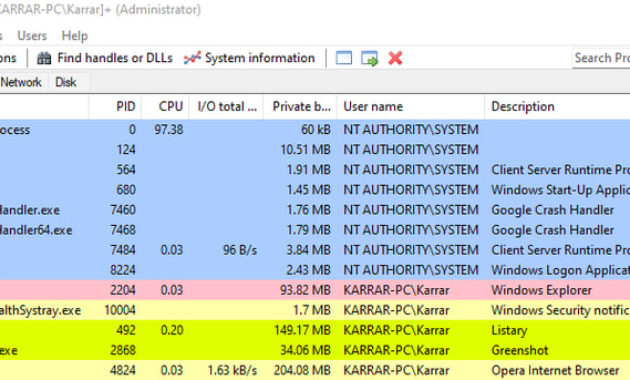Switch to the Disk tab
This screenshot has width=630, height=380.
click(x=65, y=82)
